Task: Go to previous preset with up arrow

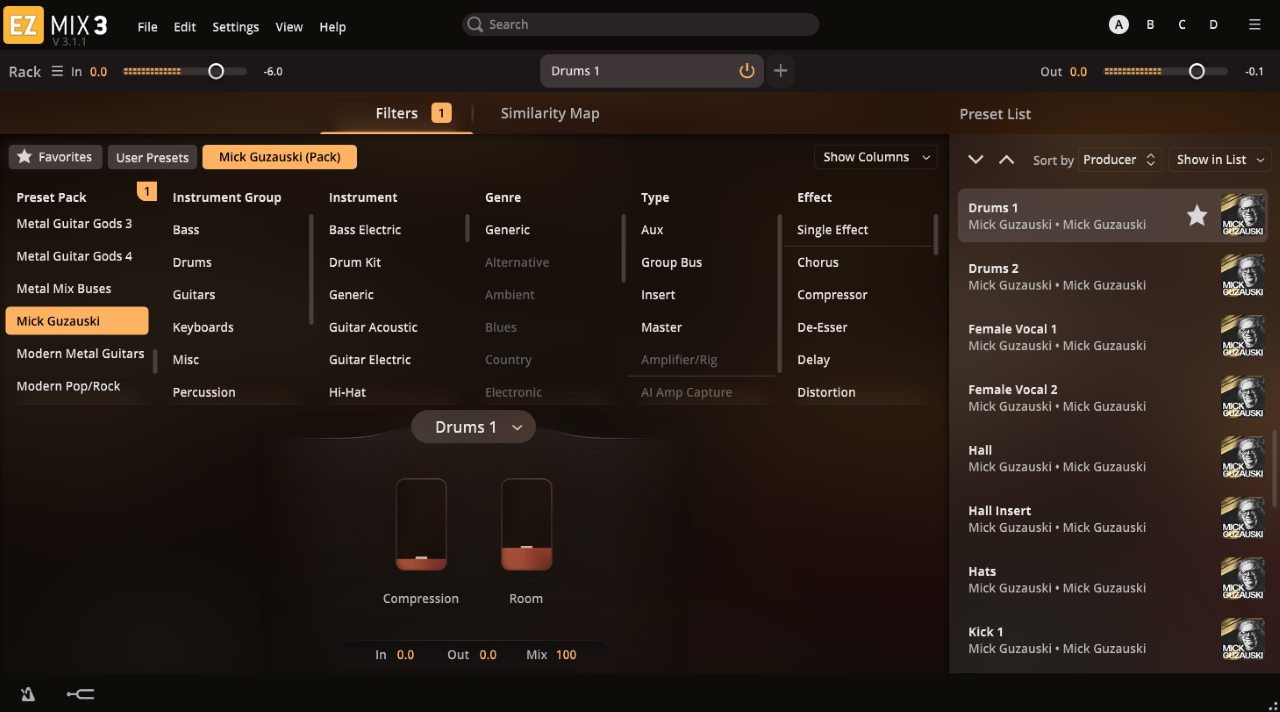Action: tap(1007, 160)
